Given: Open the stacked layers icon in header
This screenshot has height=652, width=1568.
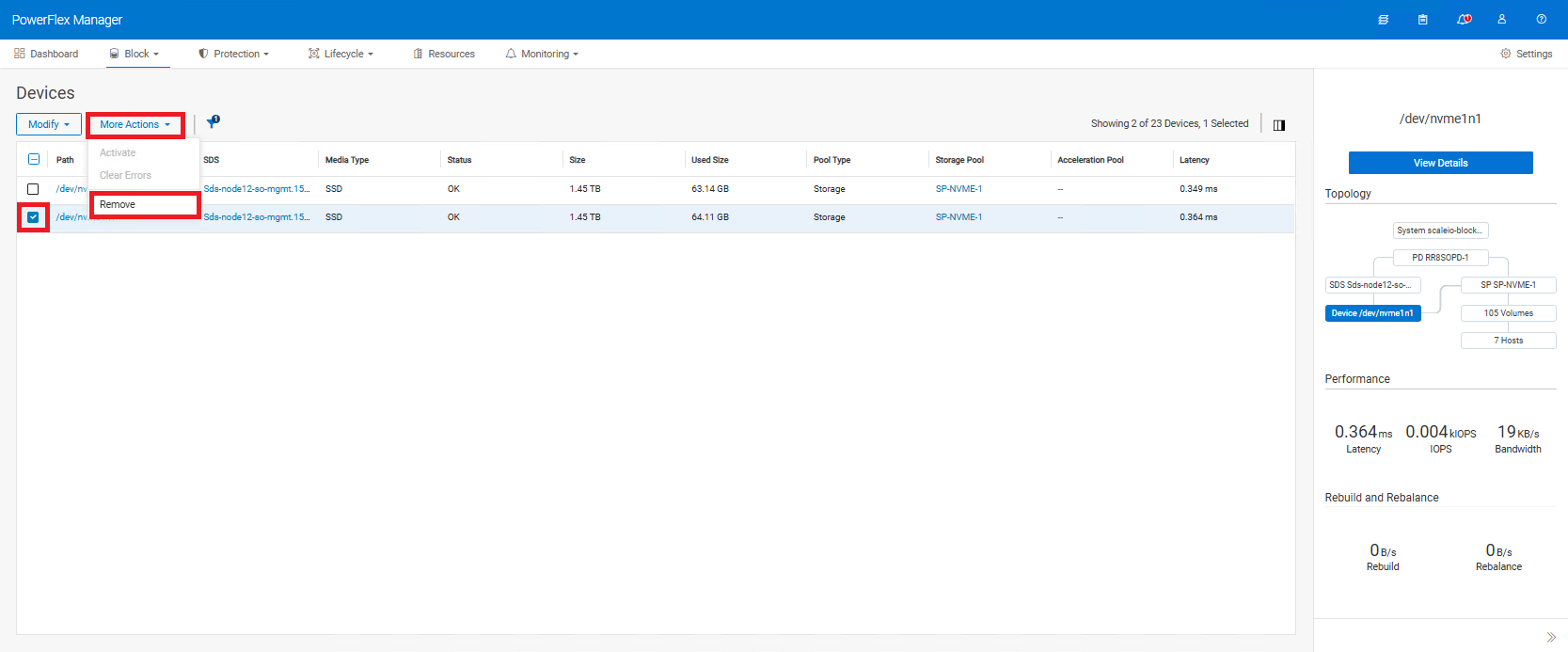Looking at the screenshot, I should point(1383,20).
